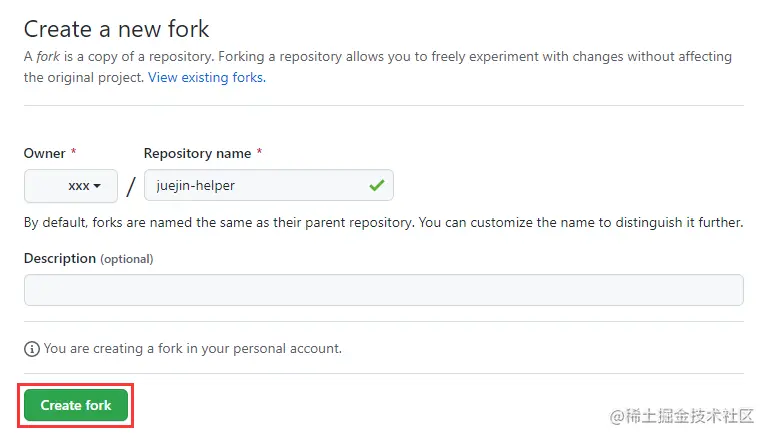Click the default fork naming hint text
This screenshot has height=440, width=769.
(383, 222)
